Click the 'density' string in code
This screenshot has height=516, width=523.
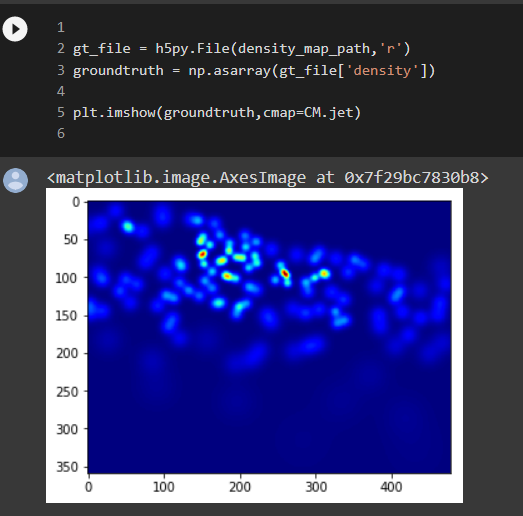coord(382,71)
